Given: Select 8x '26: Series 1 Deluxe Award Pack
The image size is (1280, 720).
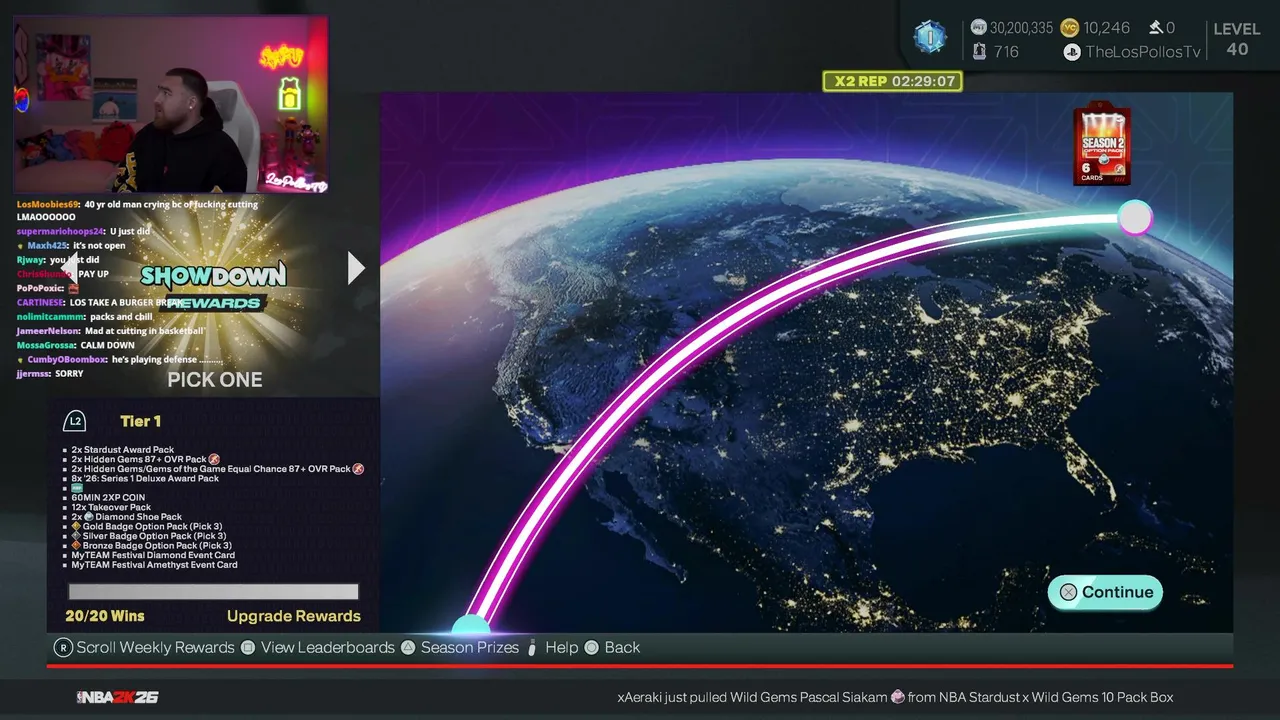Looking at the screenshot, I should [145, 478].
